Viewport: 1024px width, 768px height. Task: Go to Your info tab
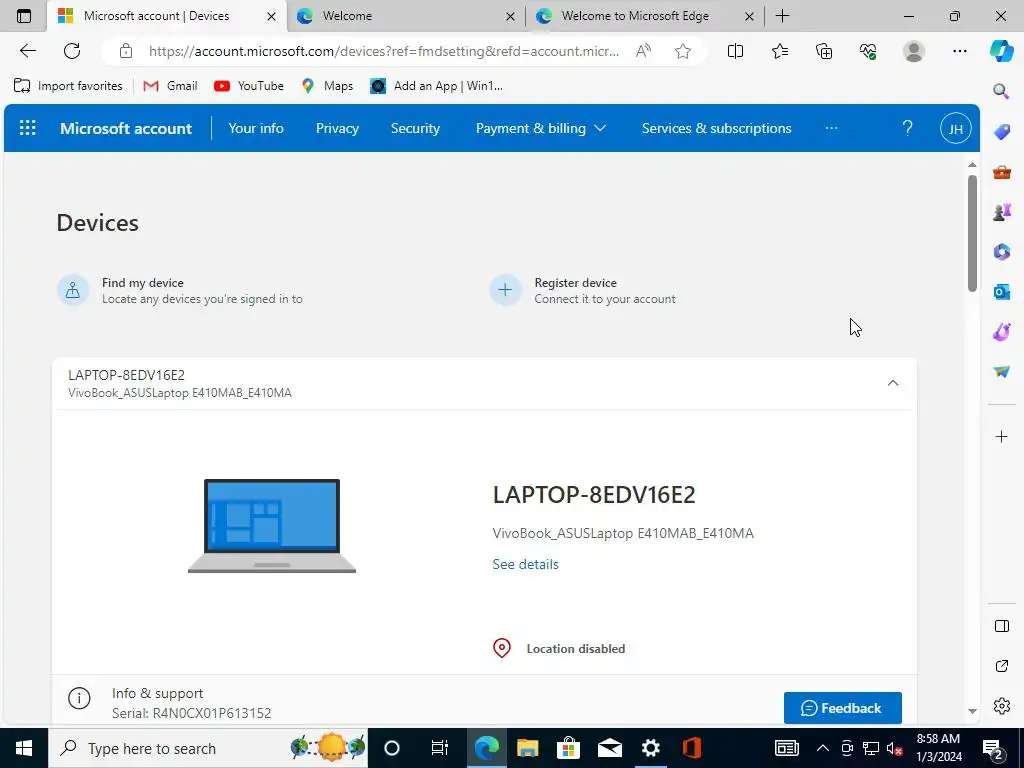click(256, 128)
